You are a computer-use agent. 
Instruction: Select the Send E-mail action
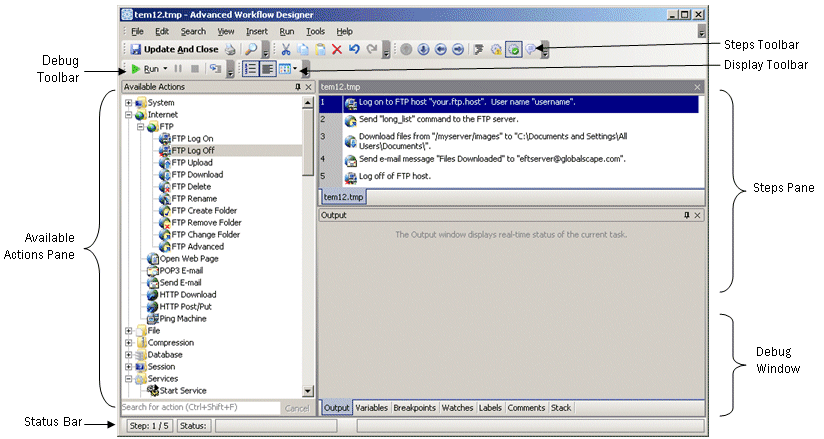[x=181, y=283]
